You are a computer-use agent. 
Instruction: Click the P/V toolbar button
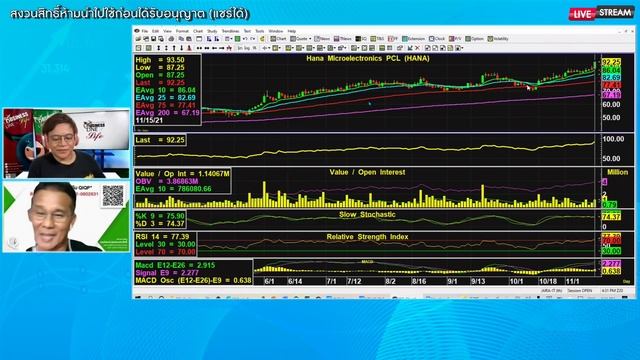[x=455, y=39]
